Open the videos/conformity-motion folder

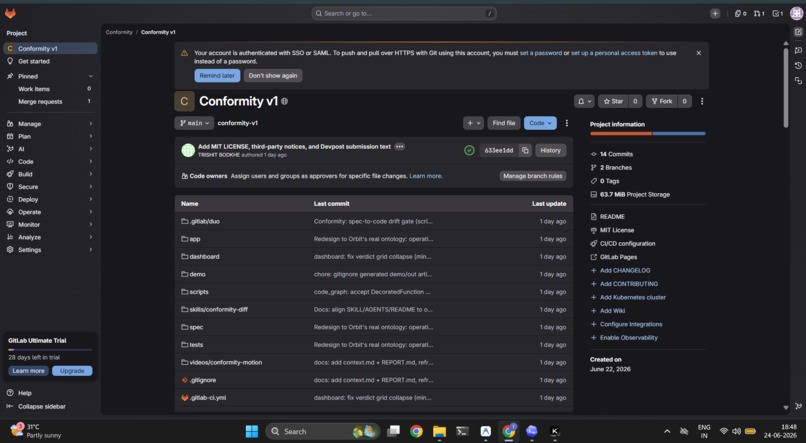point(226,362)
